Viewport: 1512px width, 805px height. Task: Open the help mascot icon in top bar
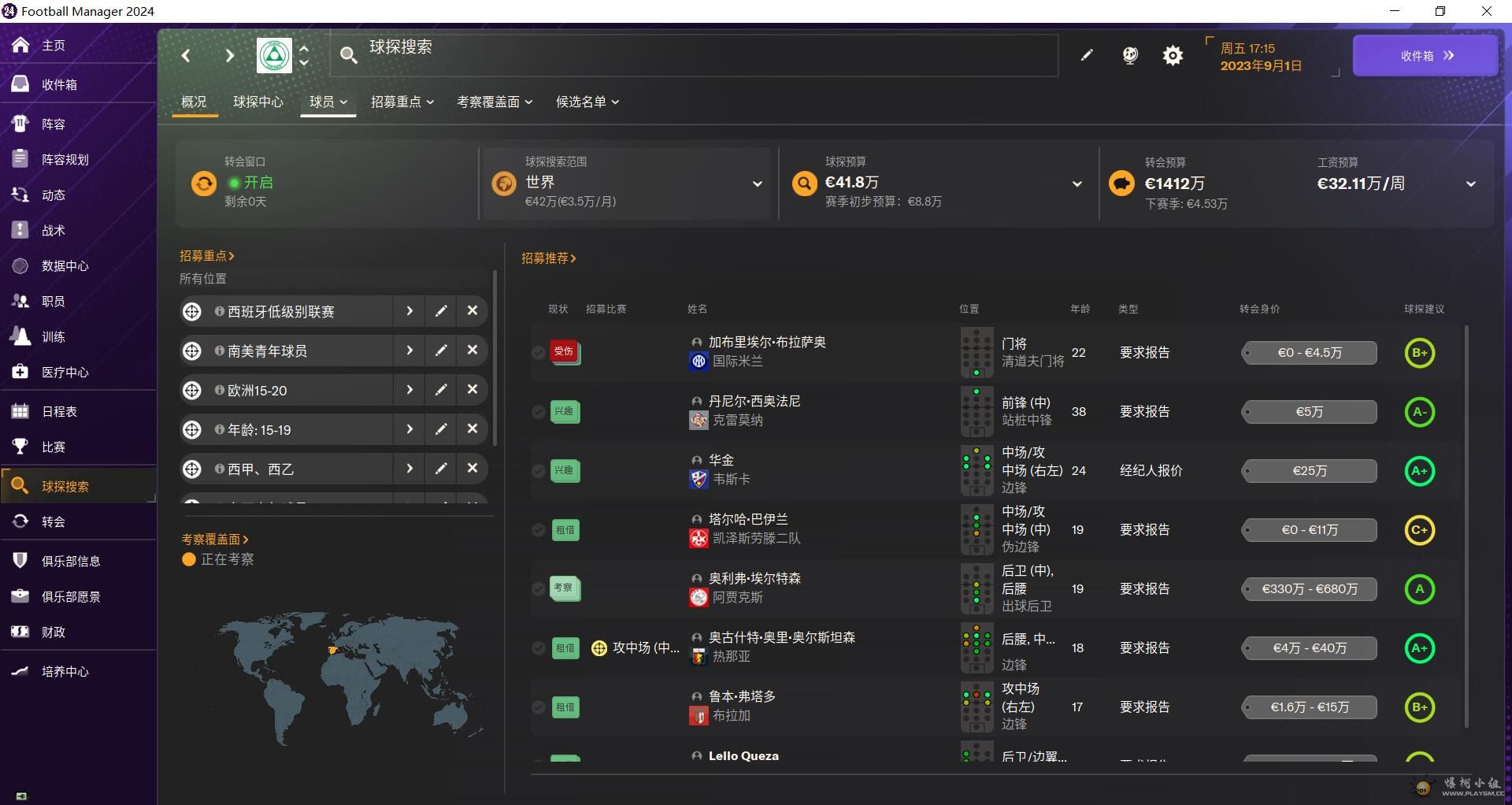[1130, 55]
